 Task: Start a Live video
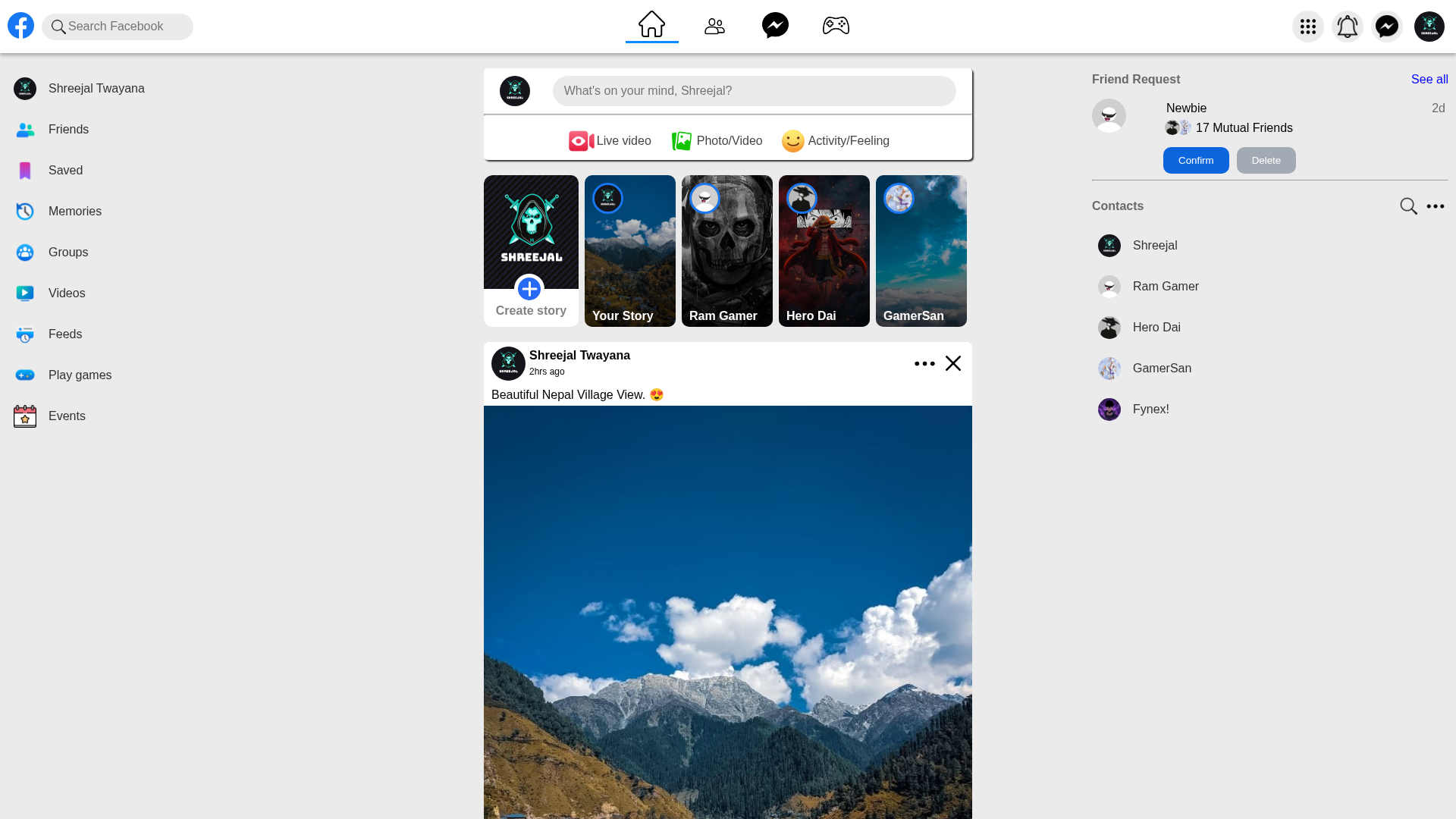click(610, 141)
